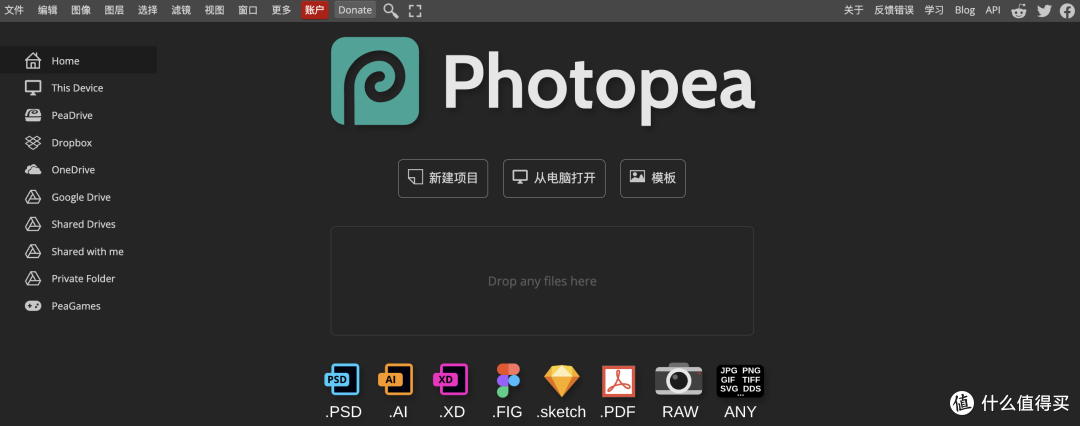Viewport: 1080px width, 426px height.
Task: Select Shared with me text
Action: pos(87,252)
